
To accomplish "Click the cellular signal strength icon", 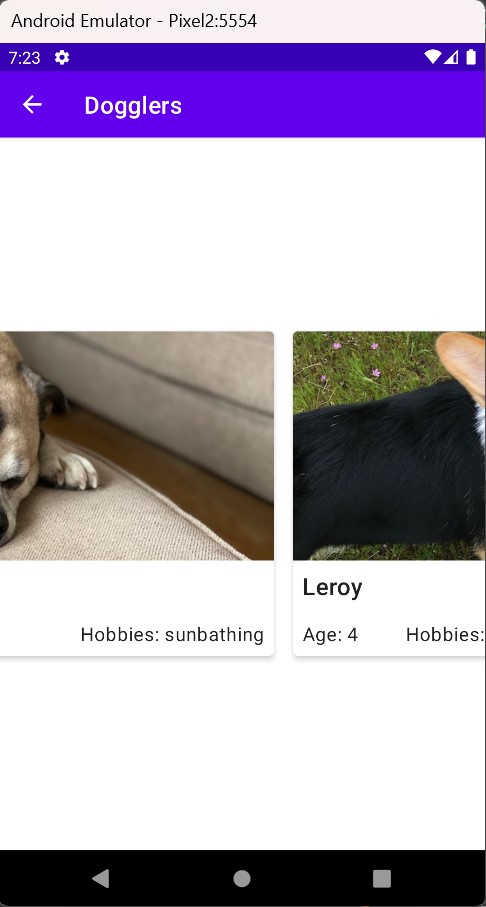I will coord(451,57).
